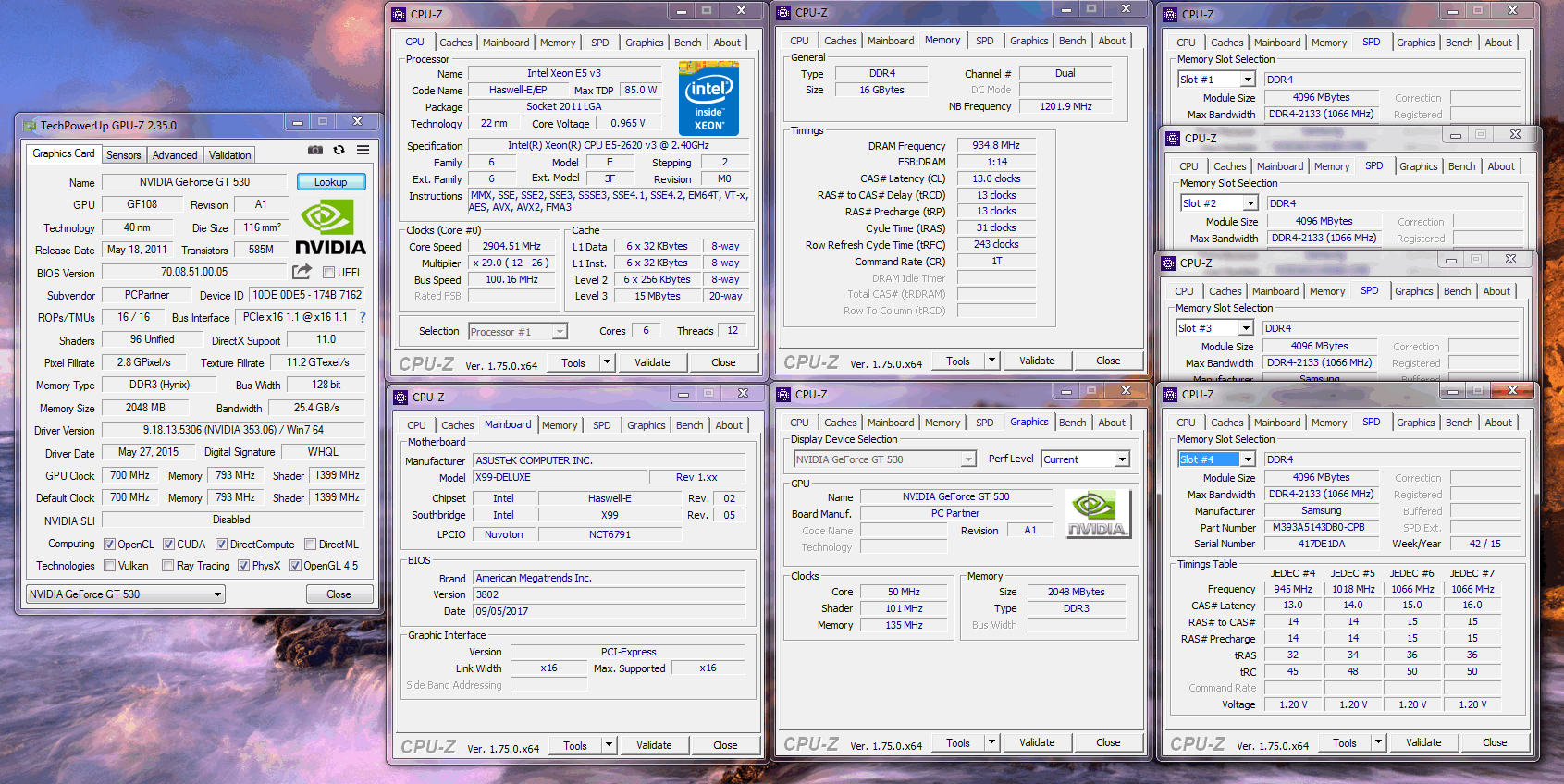Take GPU-Z screenshot with camera icon
Screen dimensions: 1564x784
tap(315, 150)
